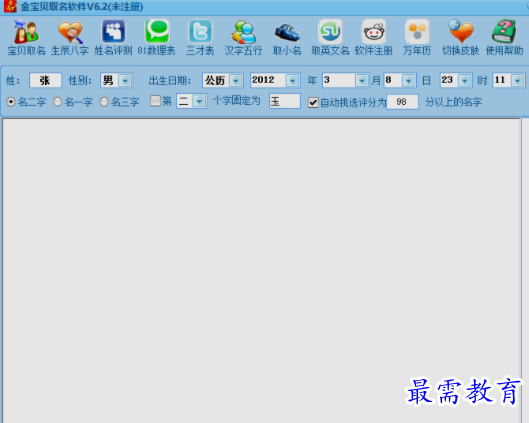This screenshot has height=423, width=529.
Task: Open the minute dropdown showing 11
Action: coord(517,81)
